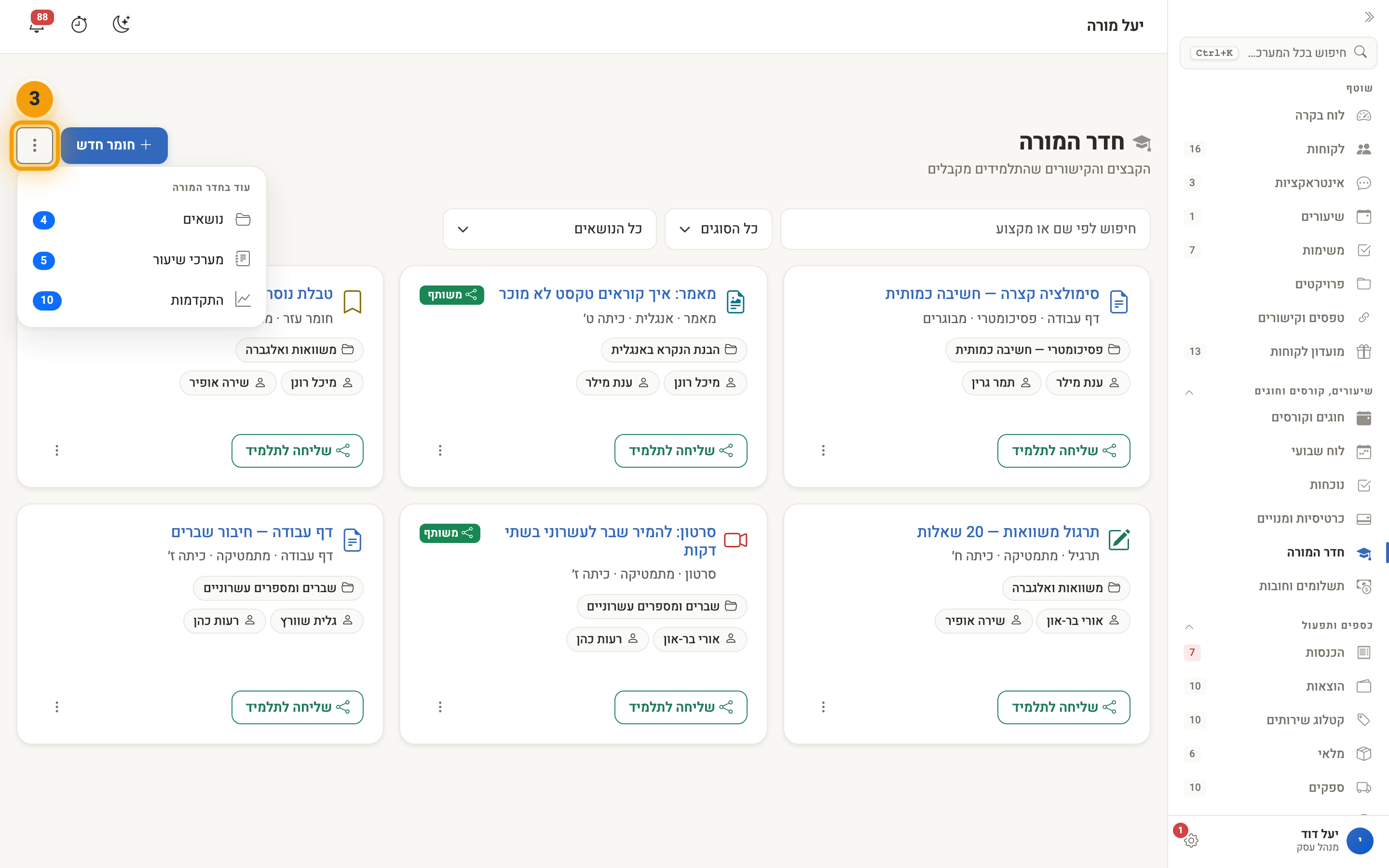Screen dimensions: 1389x868
Task: Open more options on סימולציה קצרה card
Action: point(823,451)
